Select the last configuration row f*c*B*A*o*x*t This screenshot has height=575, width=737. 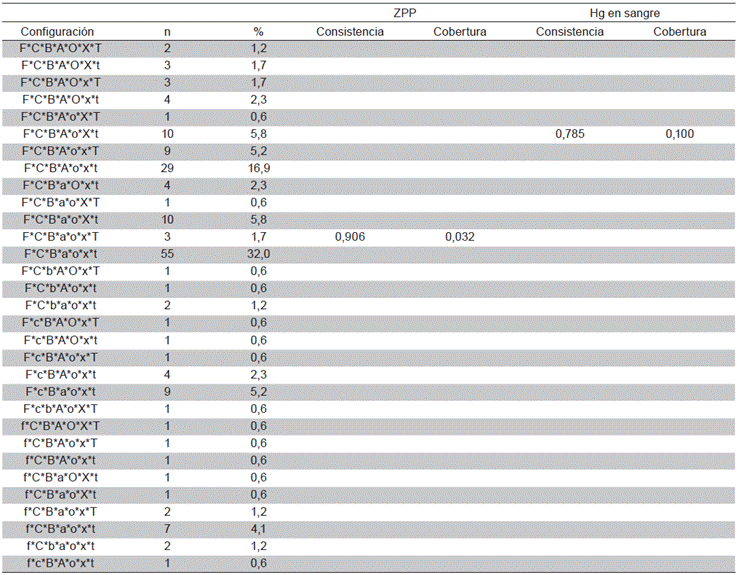pos(60,563)
